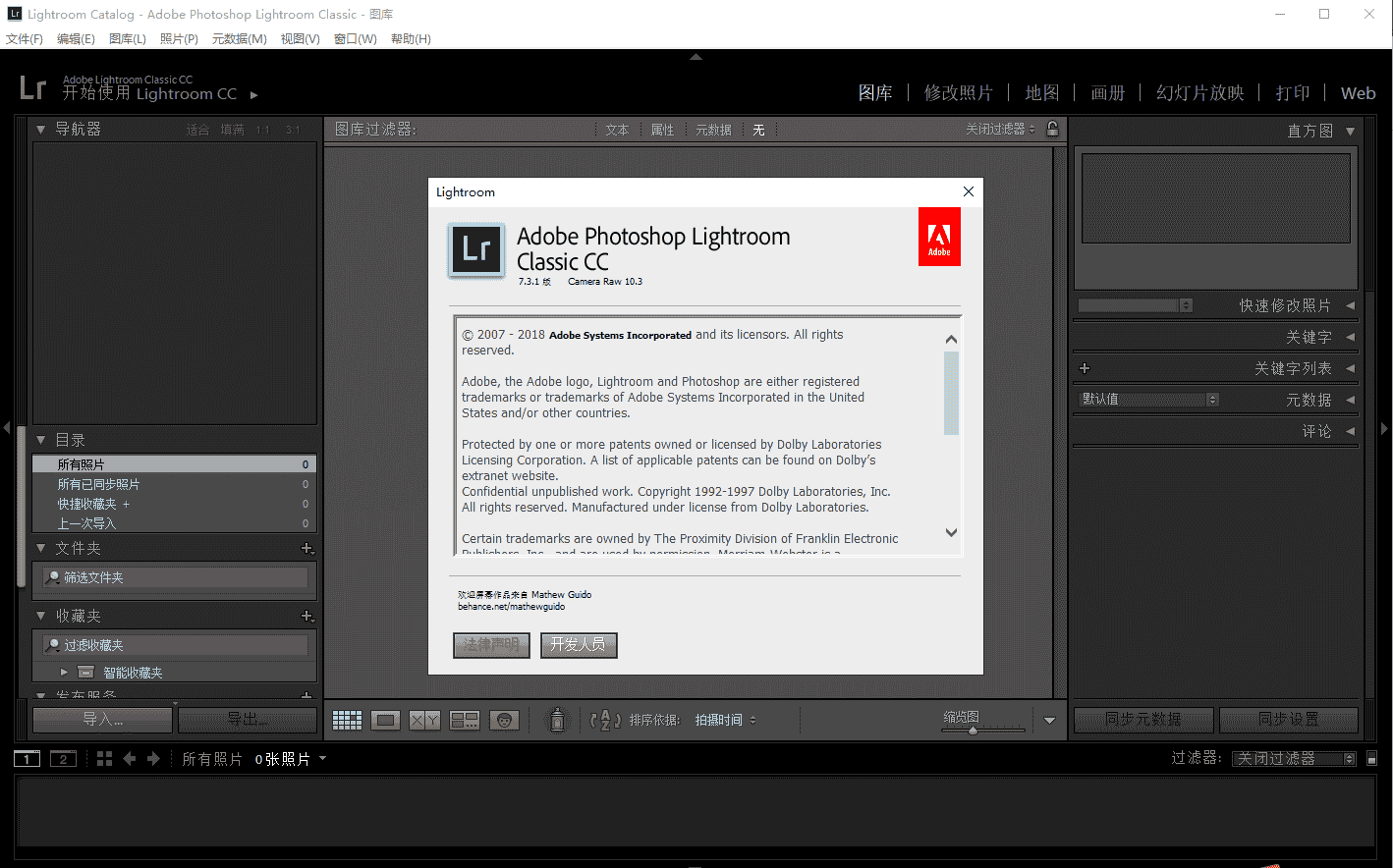This screenshot has width=1393, height=868.
Task: Click the Lightroom logo icon
Action: 32,87
